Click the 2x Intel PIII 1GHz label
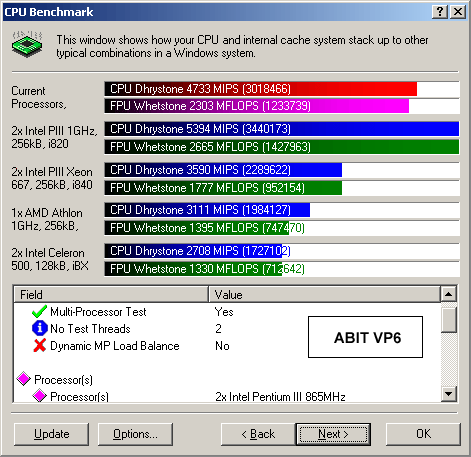The height and width of the screenshot is (457, 471). point(54,137)
